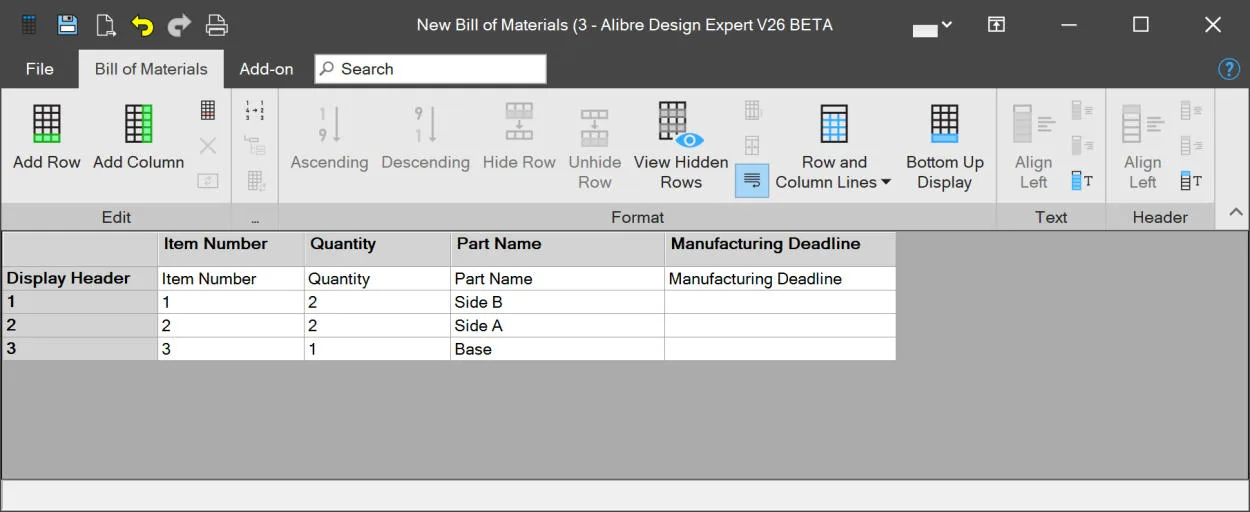This screenshot has height=512, width=1250.
Task: Click the greyed table icon right of View Hidden Rows
Action: click(752, 110)
